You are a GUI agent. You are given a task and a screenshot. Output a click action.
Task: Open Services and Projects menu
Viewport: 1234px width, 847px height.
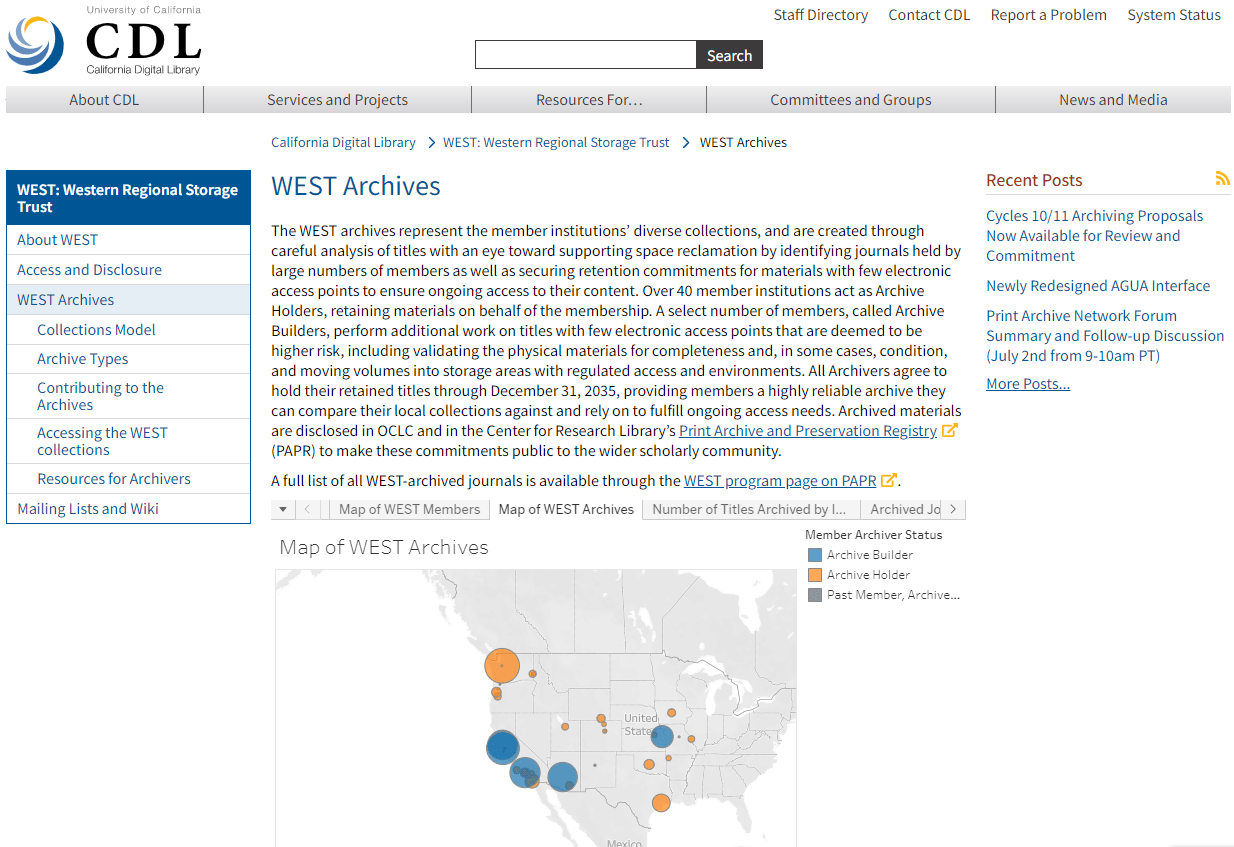[x=337, y=99]
